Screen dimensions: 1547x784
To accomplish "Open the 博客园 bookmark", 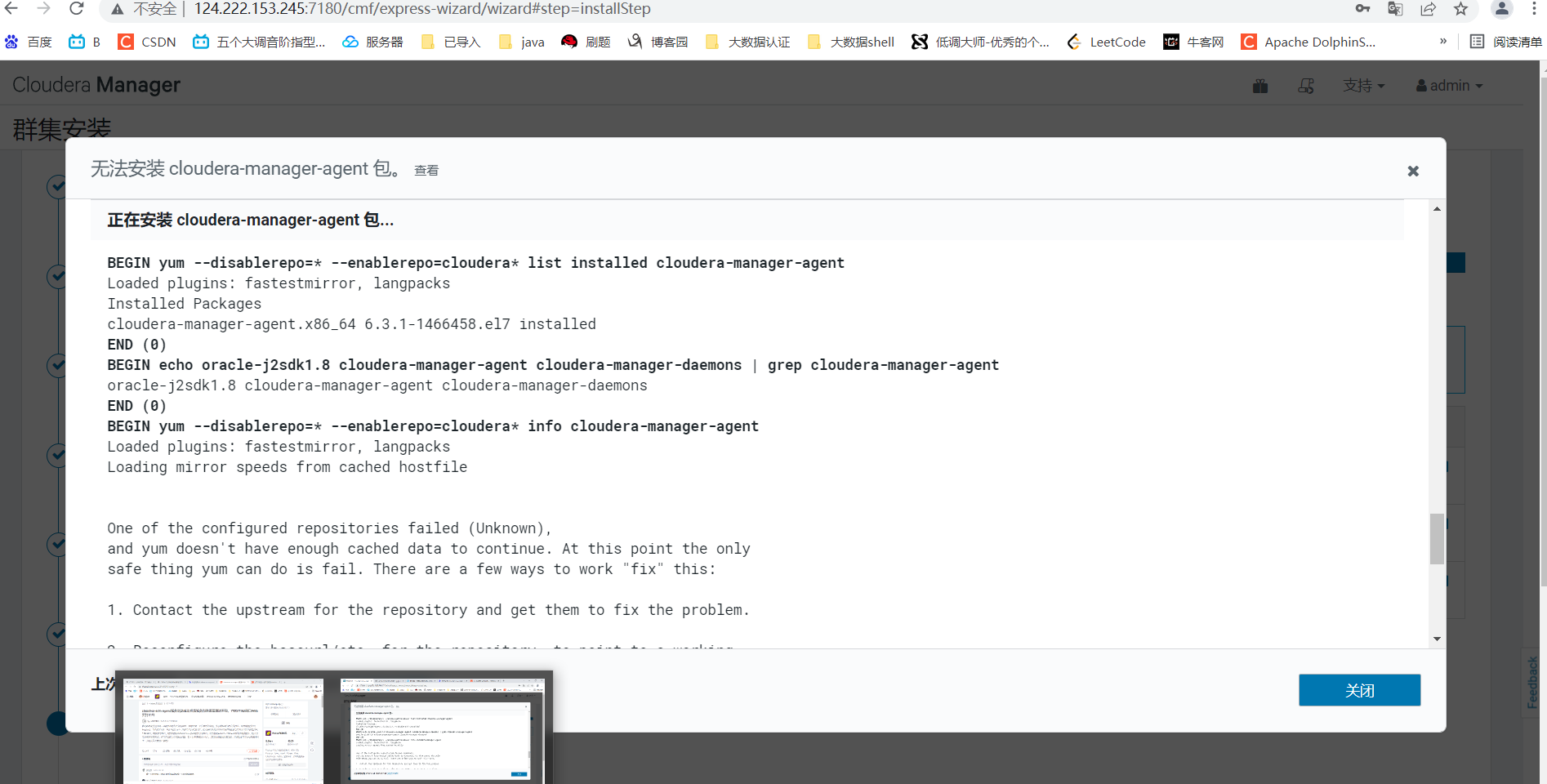I will pos(658,42).
